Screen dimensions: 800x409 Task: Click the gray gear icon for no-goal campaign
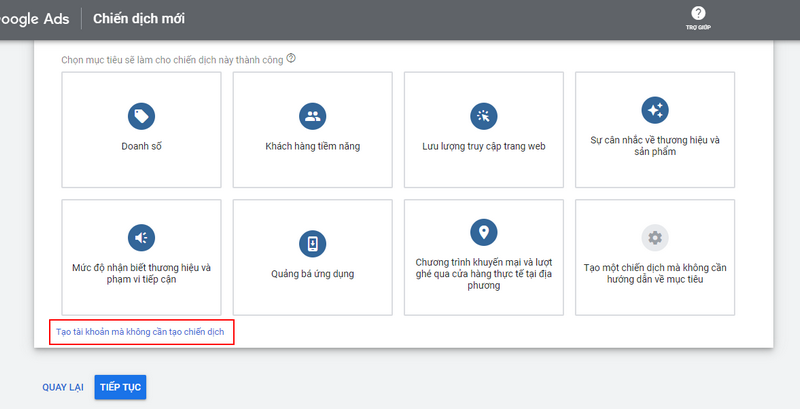pyautogui.click(x=655, y=237)
